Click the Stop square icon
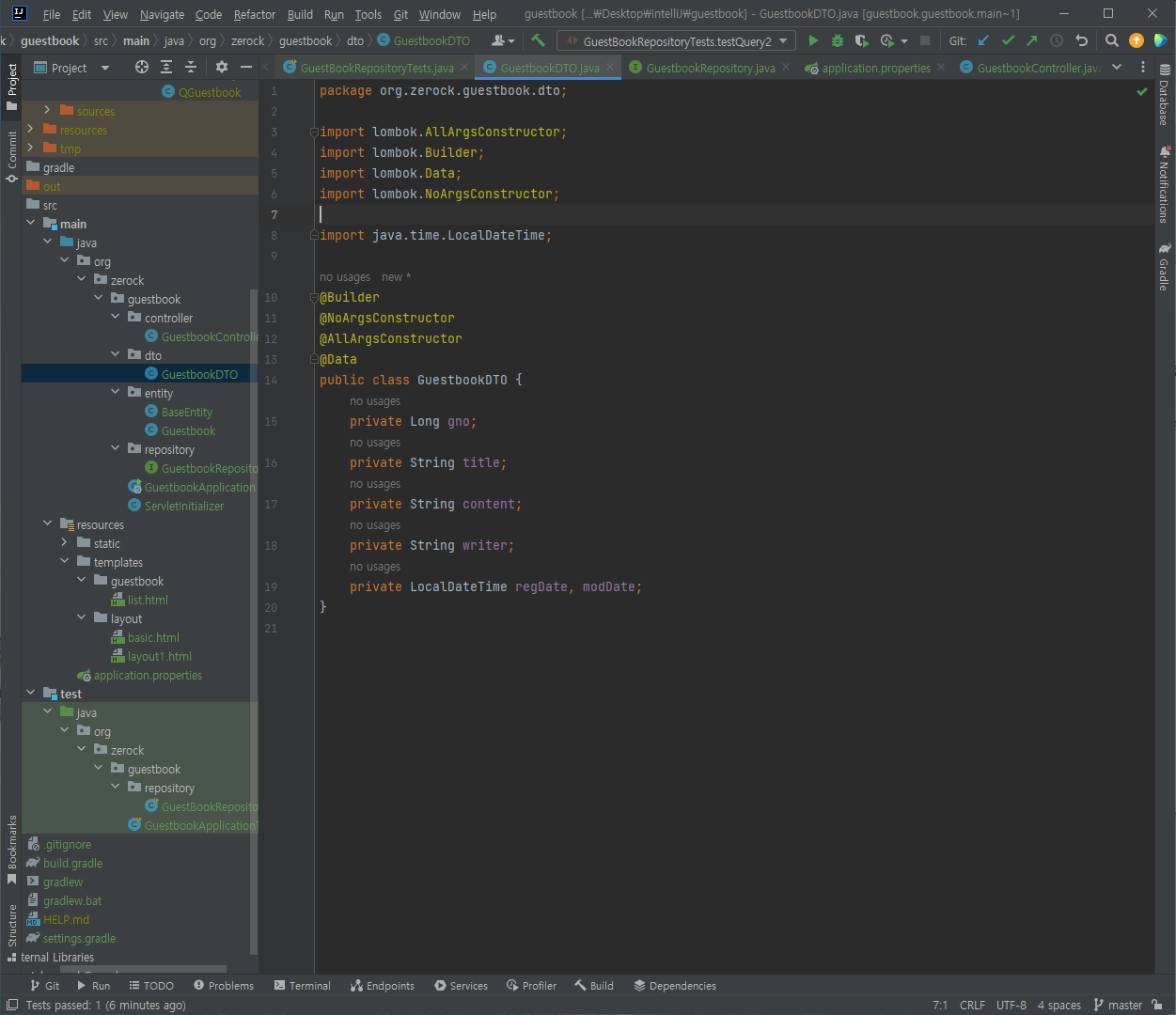The image size is (1176, 1015). pos(925,40)
